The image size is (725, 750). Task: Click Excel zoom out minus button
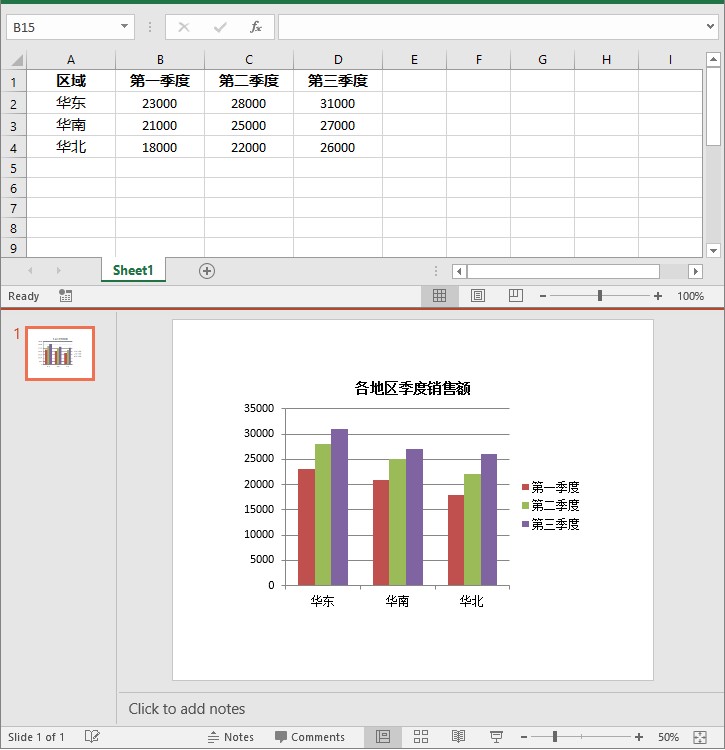(x=542, y=296)
